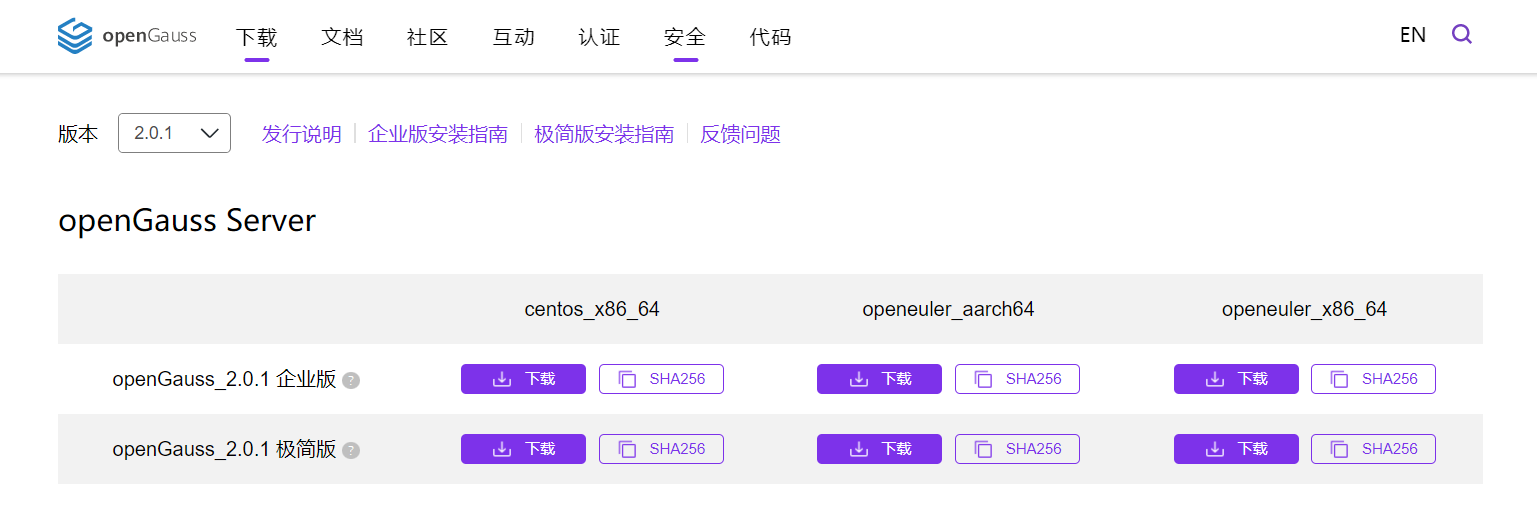Image resolution: width=1537 pixels, height=514 pixels.
Task: Download 企业版 for openeuler_x86_64
Action: pyautogui.click(x=1236, y=379)
